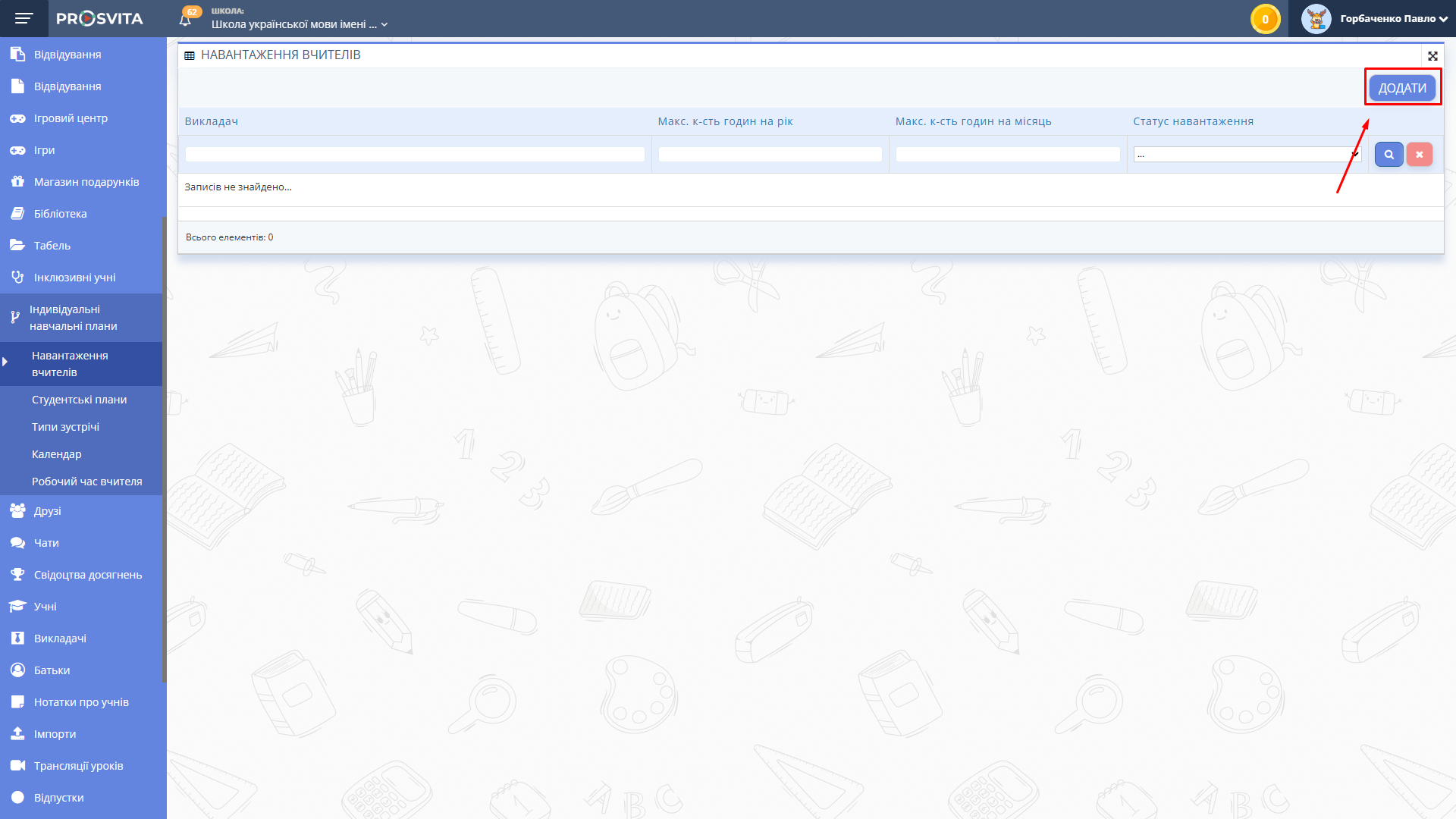Screen dimensions: 1456x819
Task: Collapse Індивідуальні навчальні плани section
Action: [x=74, y=318]
